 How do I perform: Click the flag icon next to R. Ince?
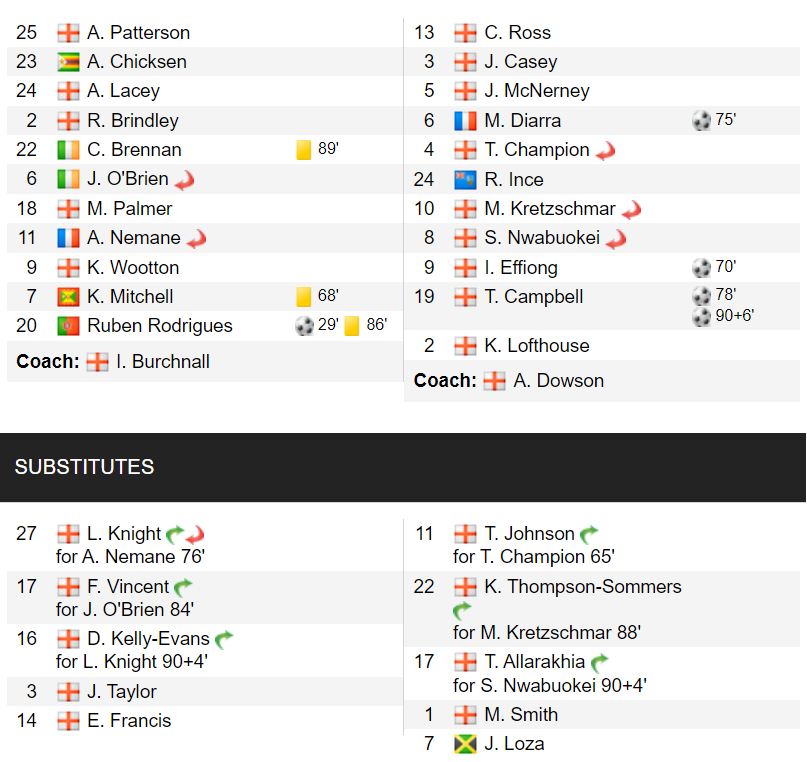(x=465, y=180)
